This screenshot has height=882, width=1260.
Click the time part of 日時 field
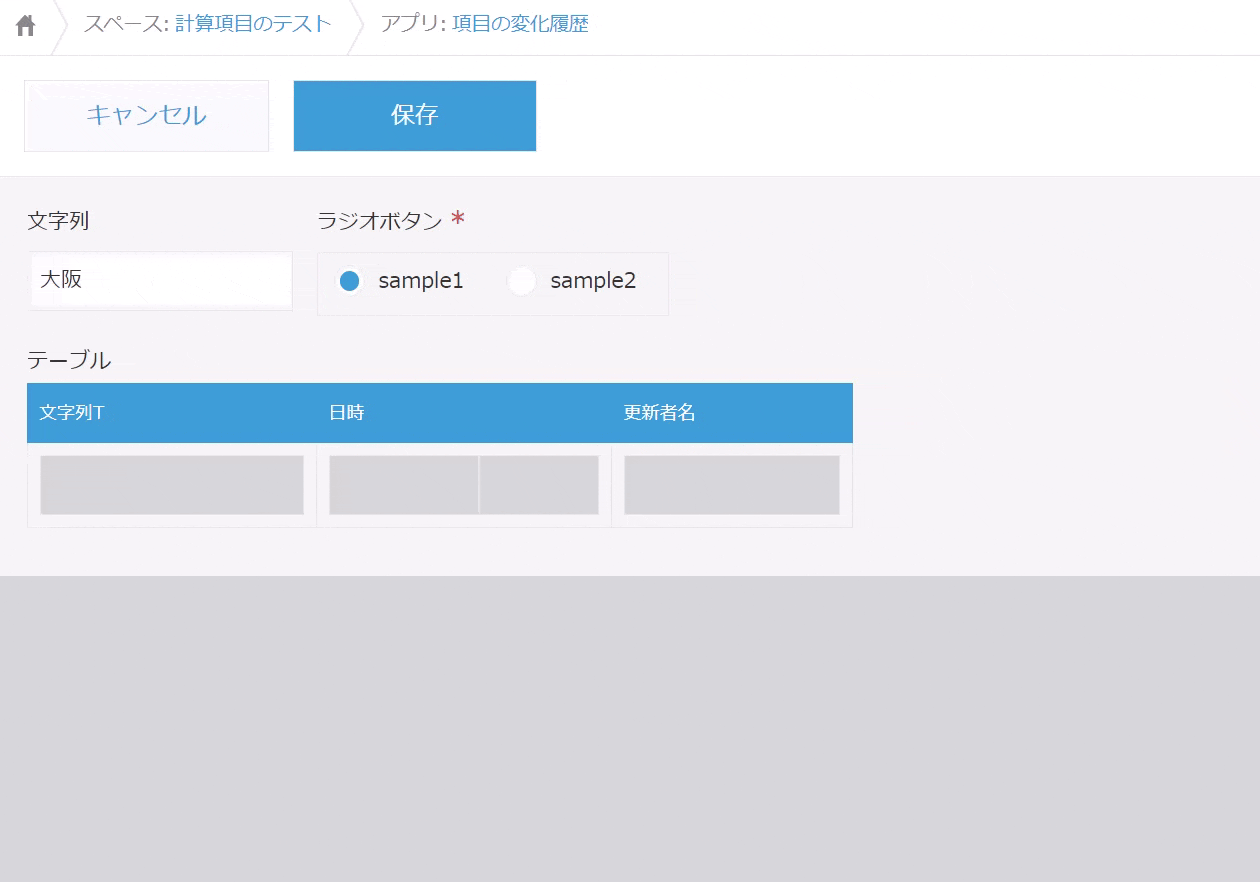tap(539, 485)
